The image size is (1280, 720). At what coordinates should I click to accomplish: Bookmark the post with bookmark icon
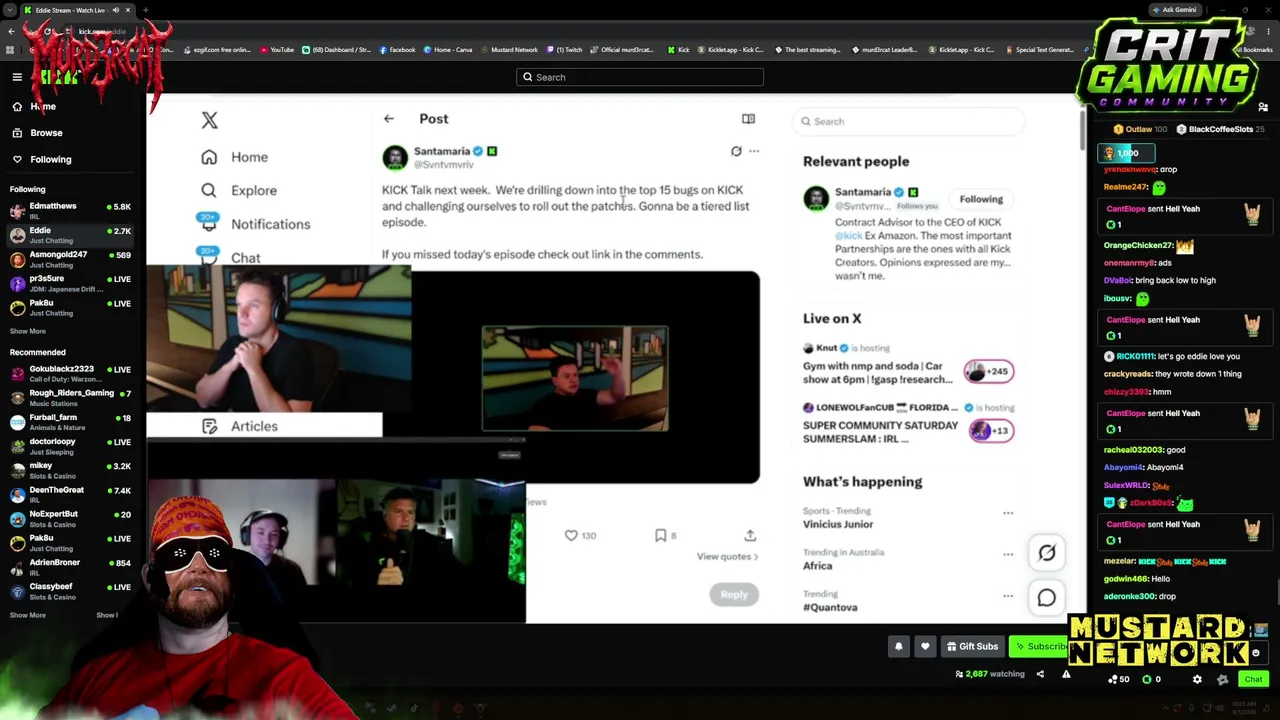(660, 536)
